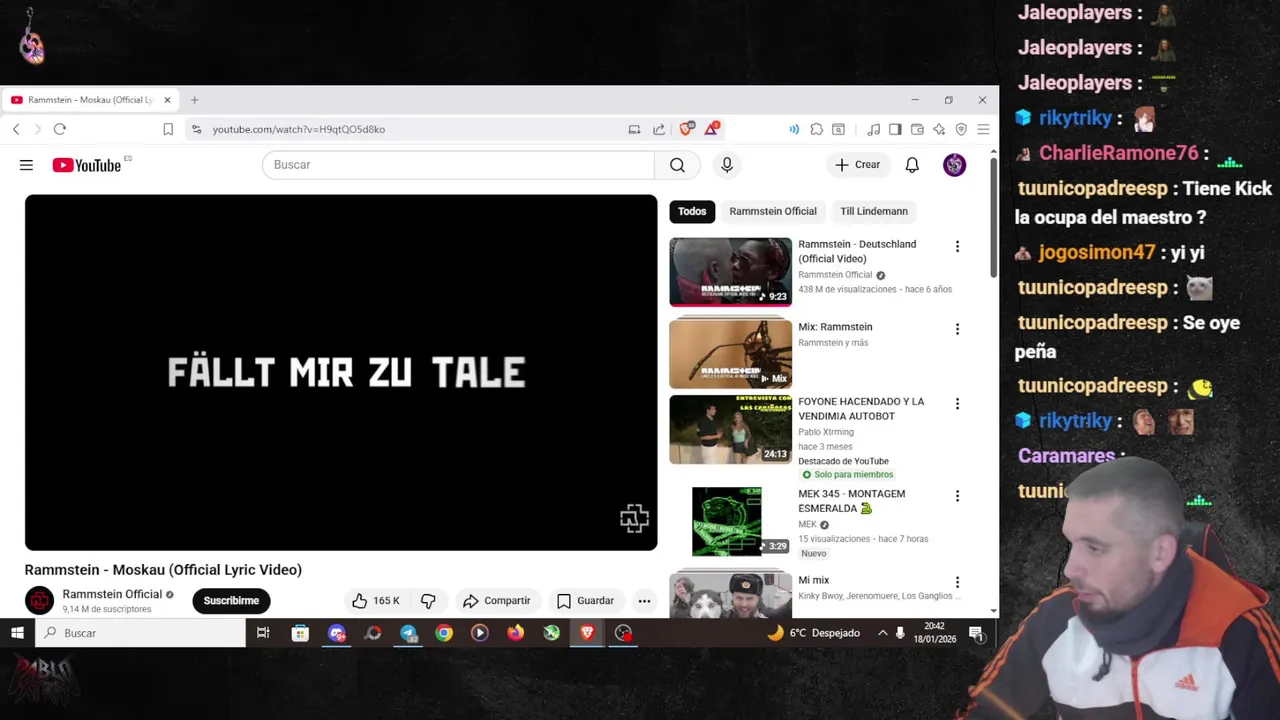
Task: Open Firefox from the taskbar
Action: click(515, 633)
